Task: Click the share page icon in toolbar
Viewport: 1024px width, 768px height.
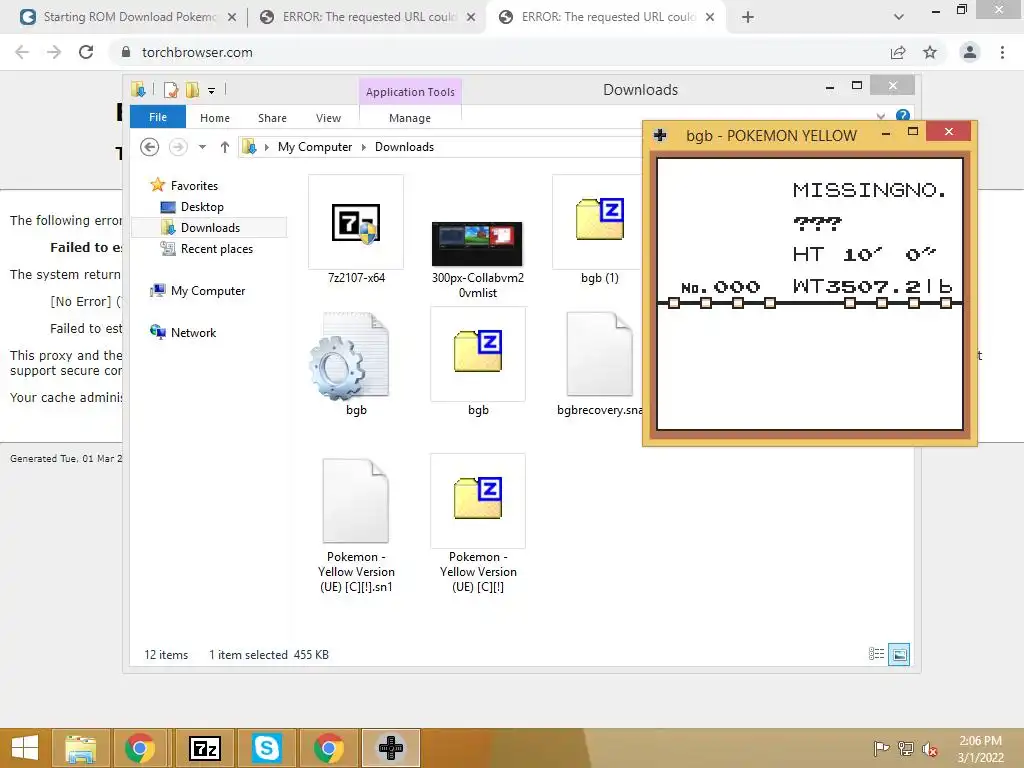Action: click(x=898, y=52)
